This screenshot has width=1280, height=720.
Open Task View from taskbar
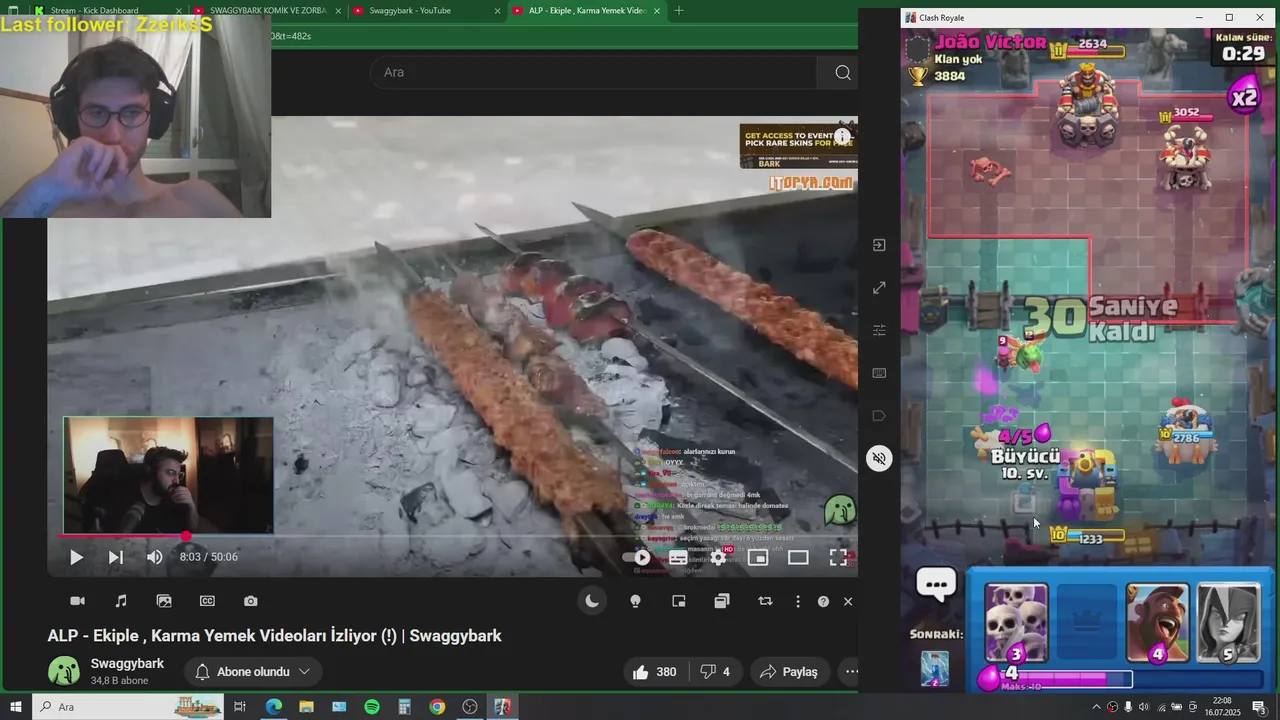240,707
